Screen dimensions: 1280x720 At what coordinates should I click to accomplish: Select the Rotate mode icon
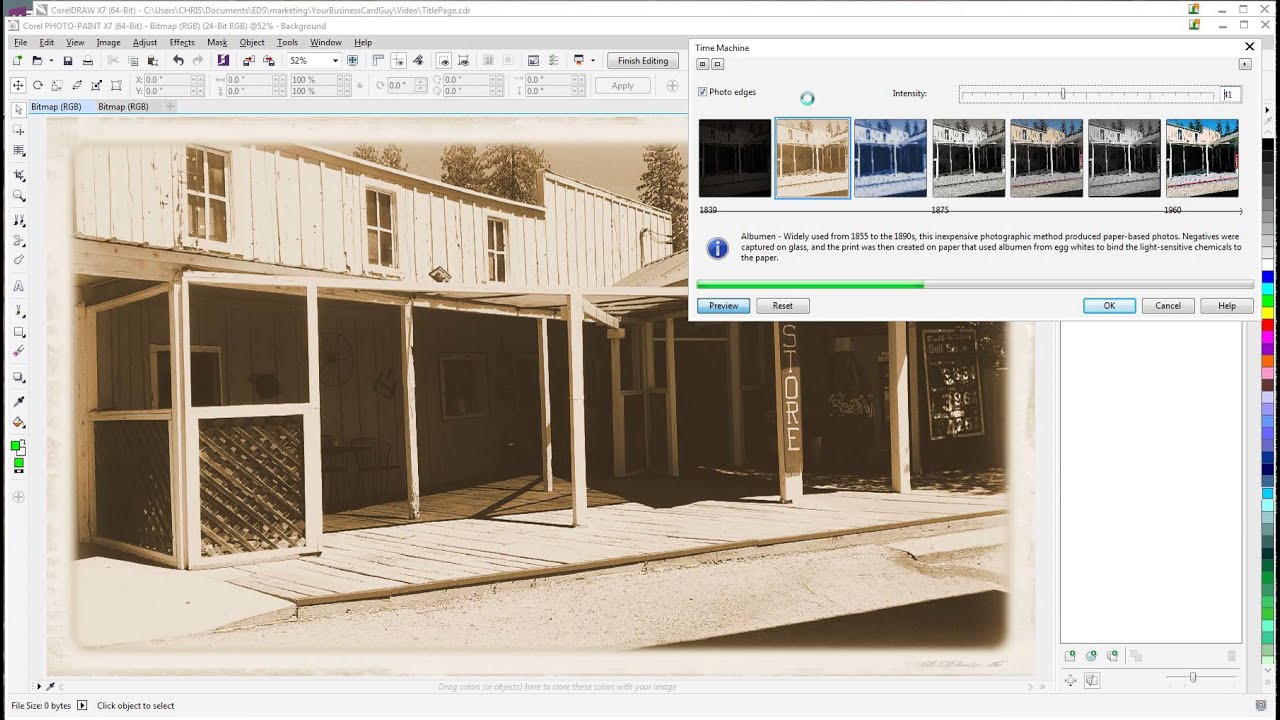(38, 85)
